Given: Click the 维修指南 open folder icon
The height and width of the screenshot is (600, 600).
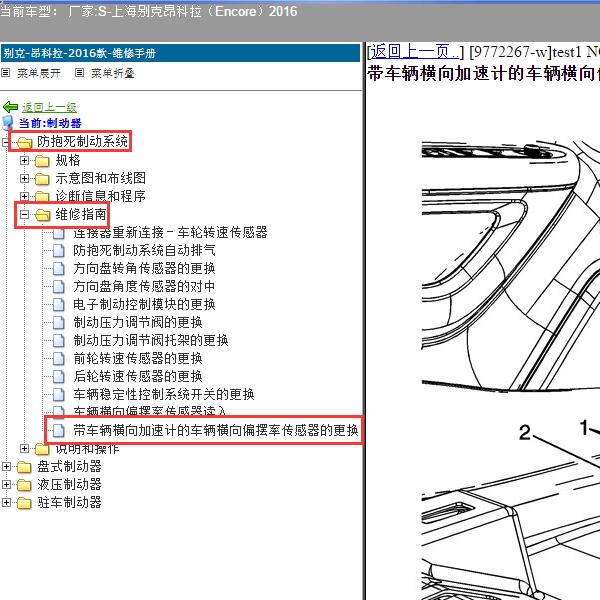Looking at the screenshot, I should pos(42,215).
